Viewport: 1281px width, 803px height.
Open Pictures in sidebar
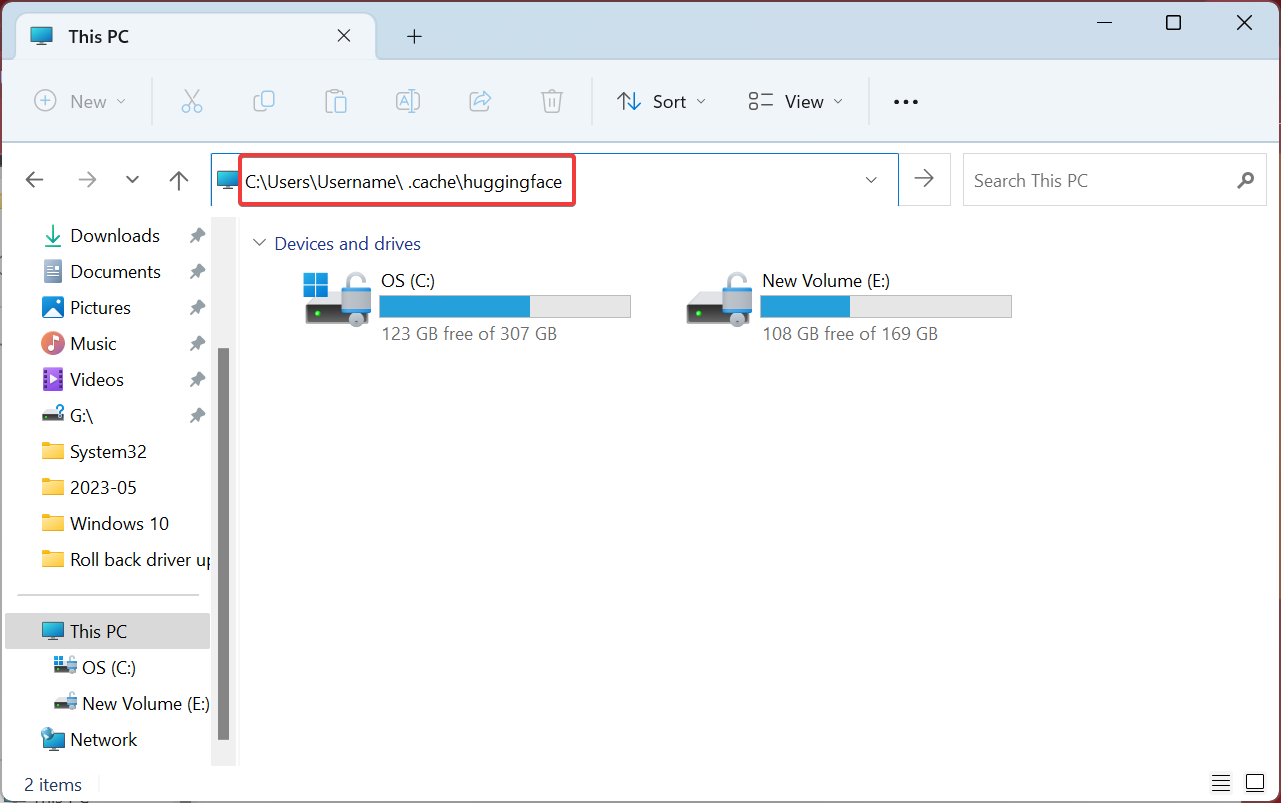point(100,308)
